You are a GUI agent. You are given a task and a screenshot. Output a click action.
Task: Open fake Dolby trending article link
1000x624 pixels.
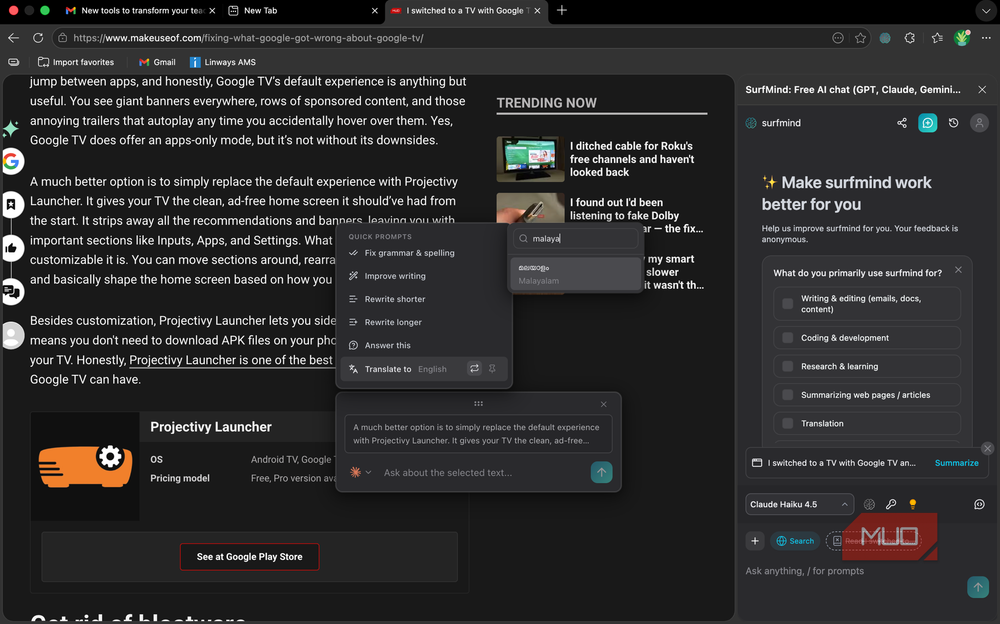pyautogui.click(x=625, y=209)
